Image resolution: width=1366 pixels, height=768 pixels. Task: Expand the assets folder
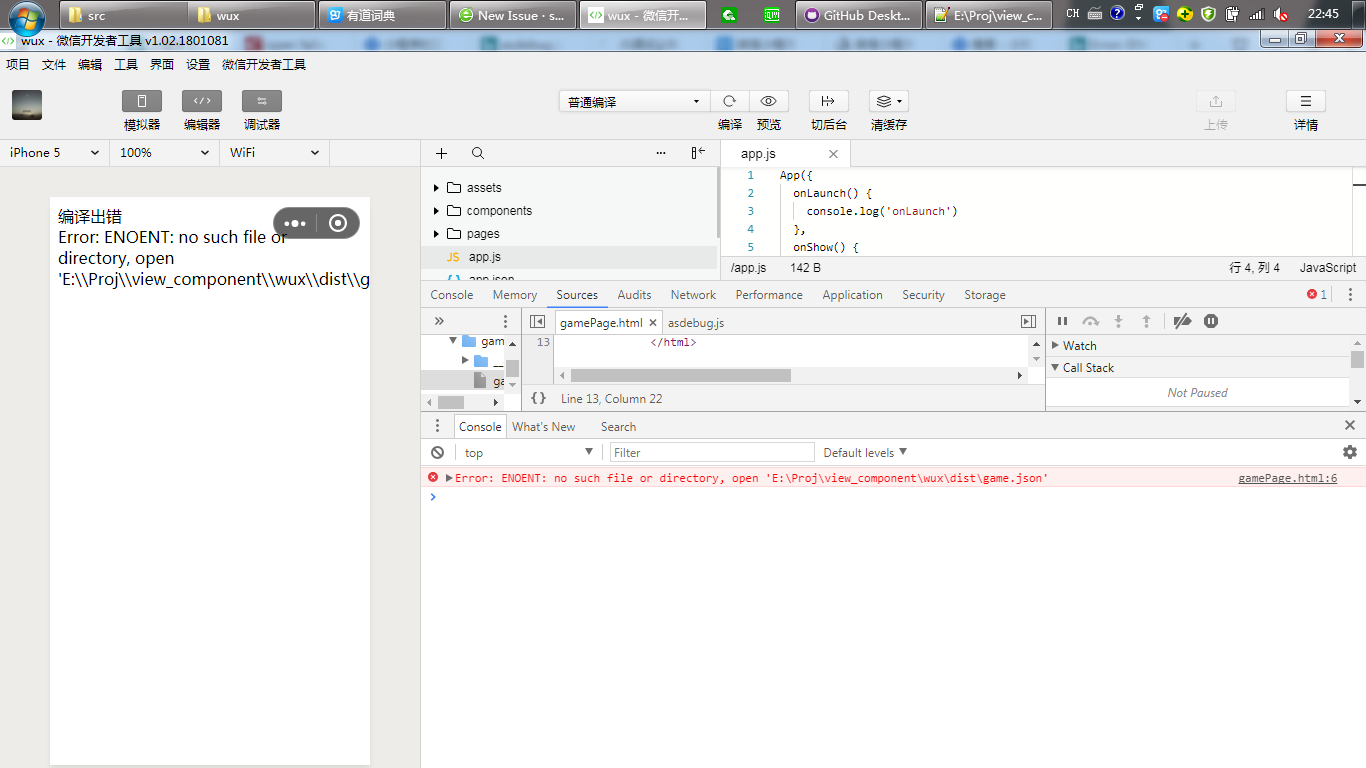[436, 188]
